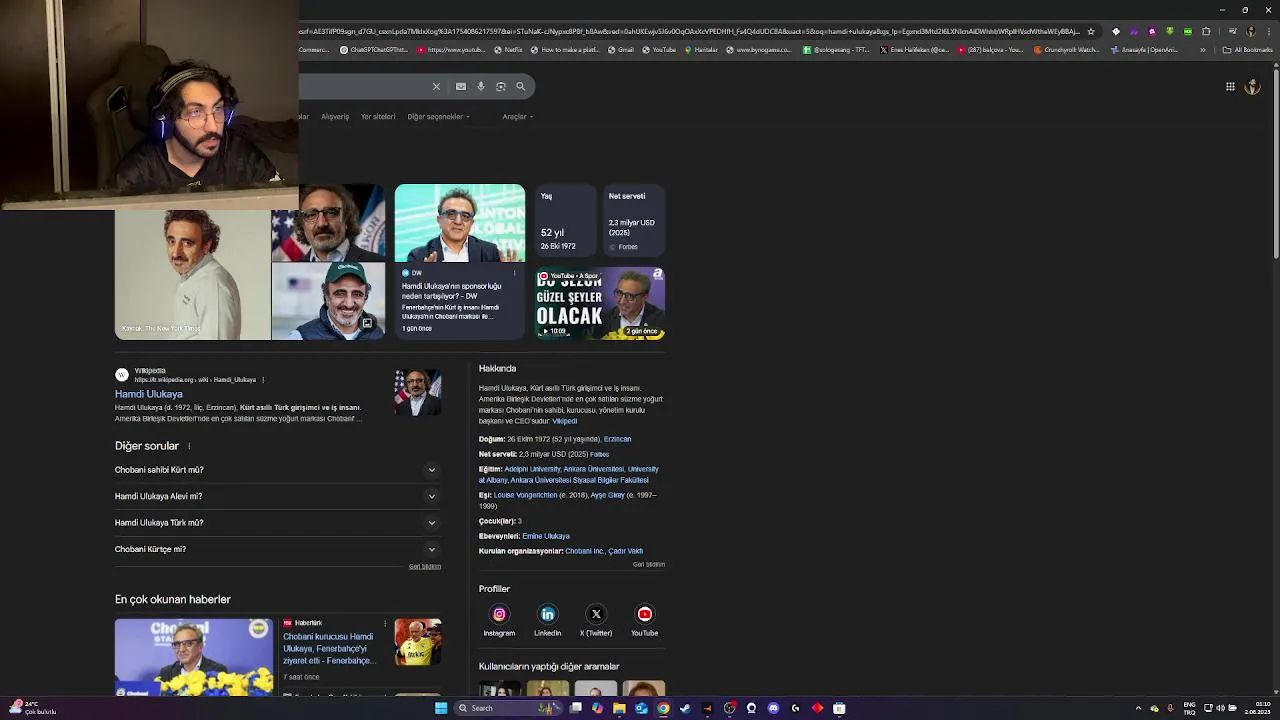Viewport: 1280px width, 720px height.
Task: Open the Chobani Inc. organization link
Action: pyautogui.click(x=585, y=551)
